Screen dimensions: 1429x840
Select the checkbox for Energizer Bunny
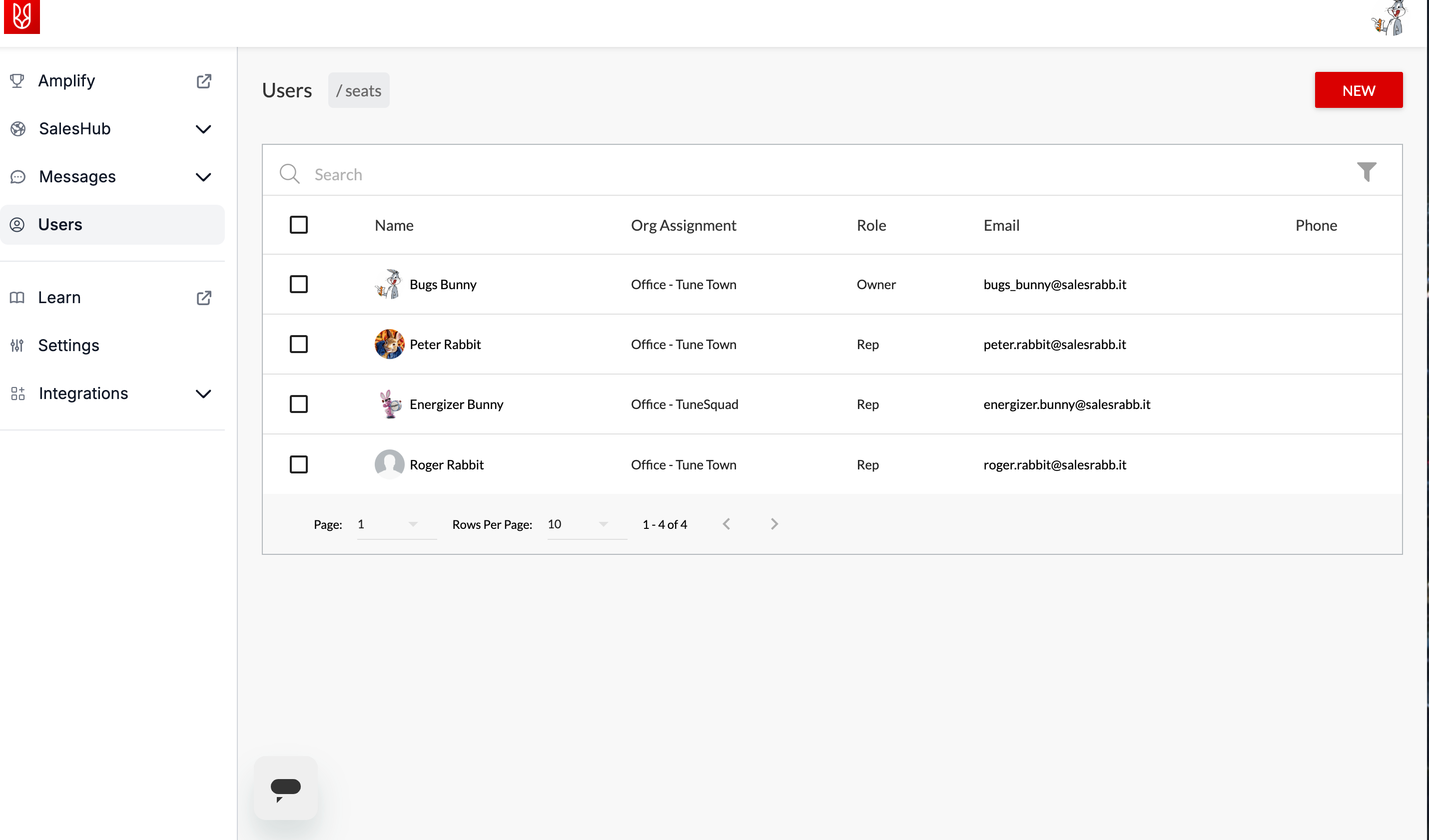click(x=299, y=404)
